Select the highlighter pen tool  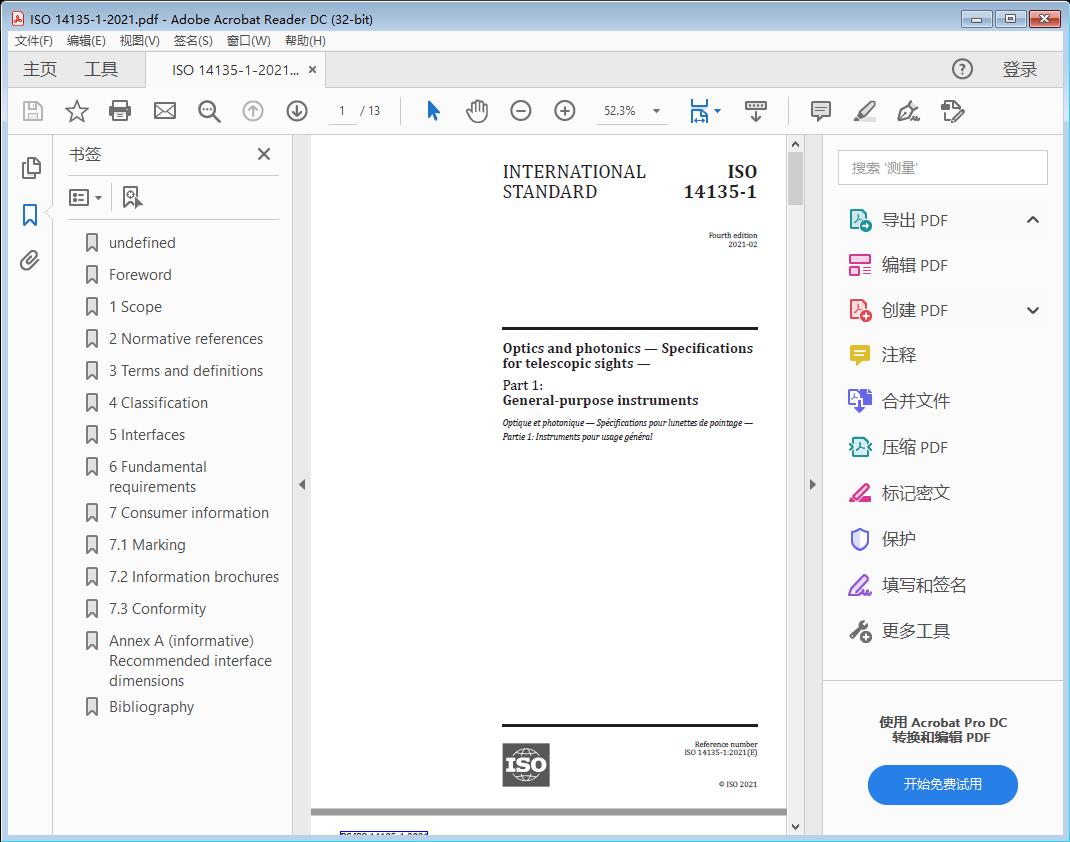[x=865, y=111]
